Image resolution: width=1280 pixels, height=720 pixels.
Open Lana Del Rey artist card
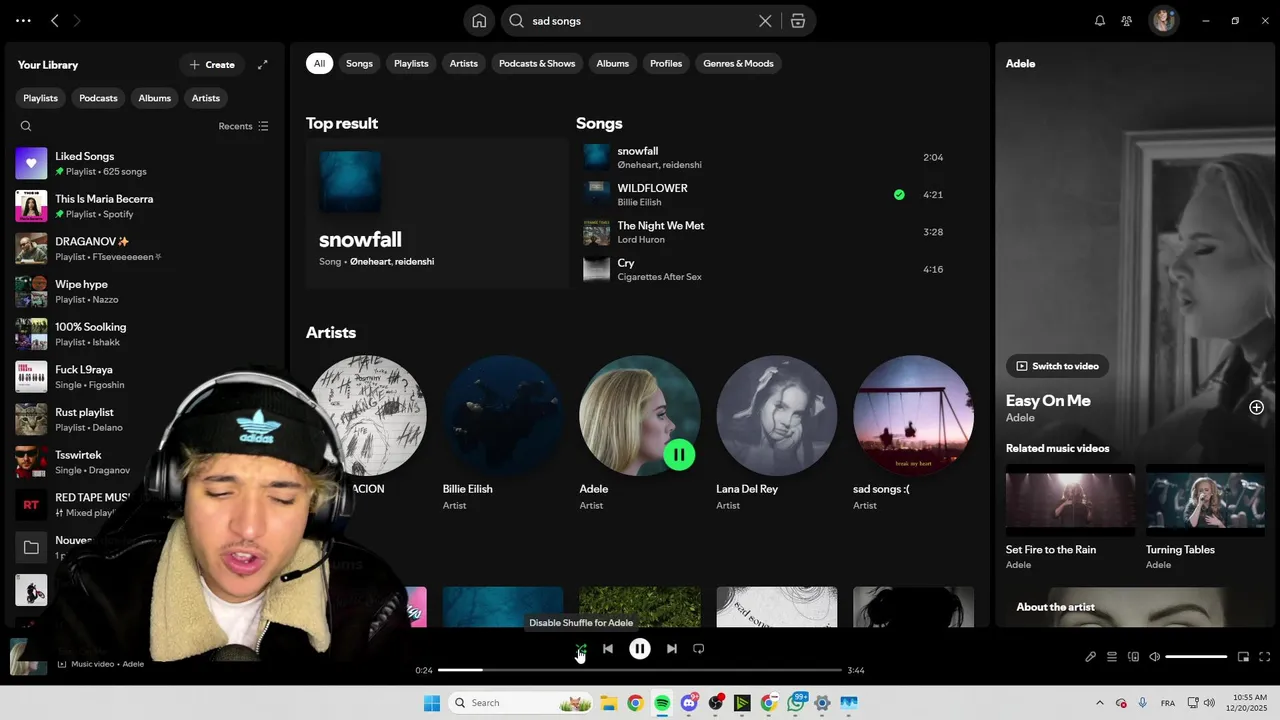(x=776, y=434)
